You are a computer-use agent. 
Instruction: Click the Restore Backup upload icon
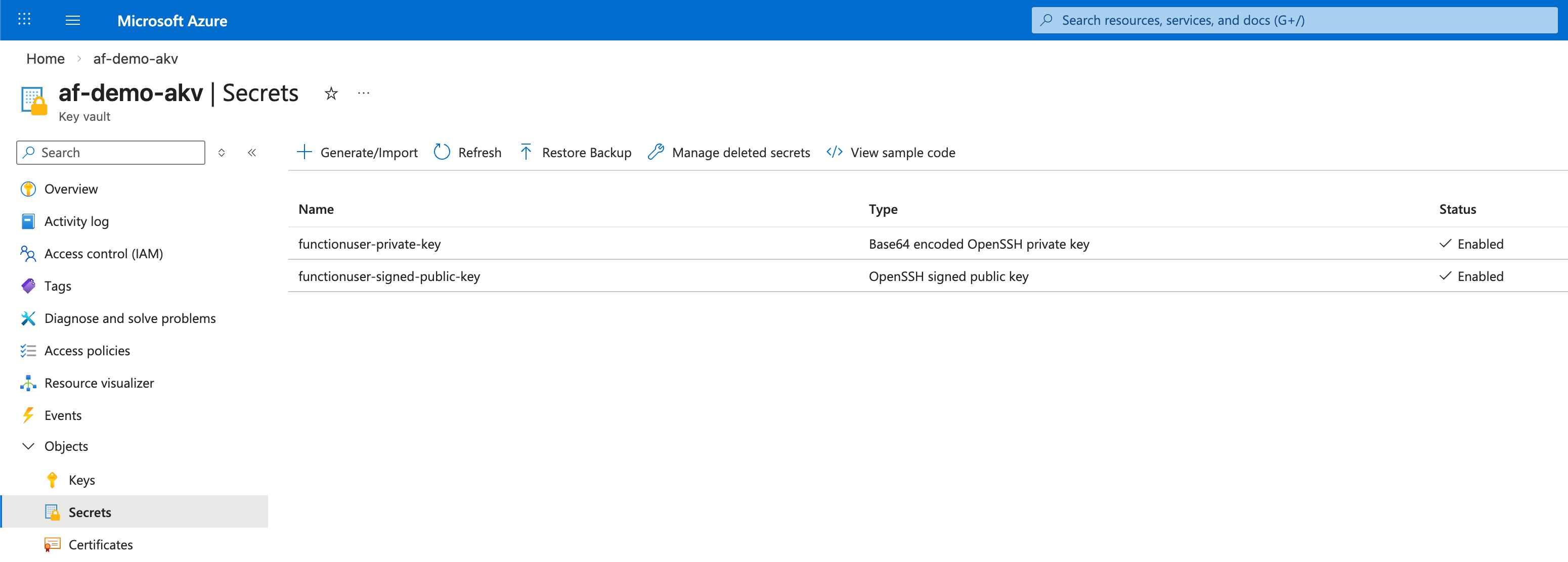point(526,152)
